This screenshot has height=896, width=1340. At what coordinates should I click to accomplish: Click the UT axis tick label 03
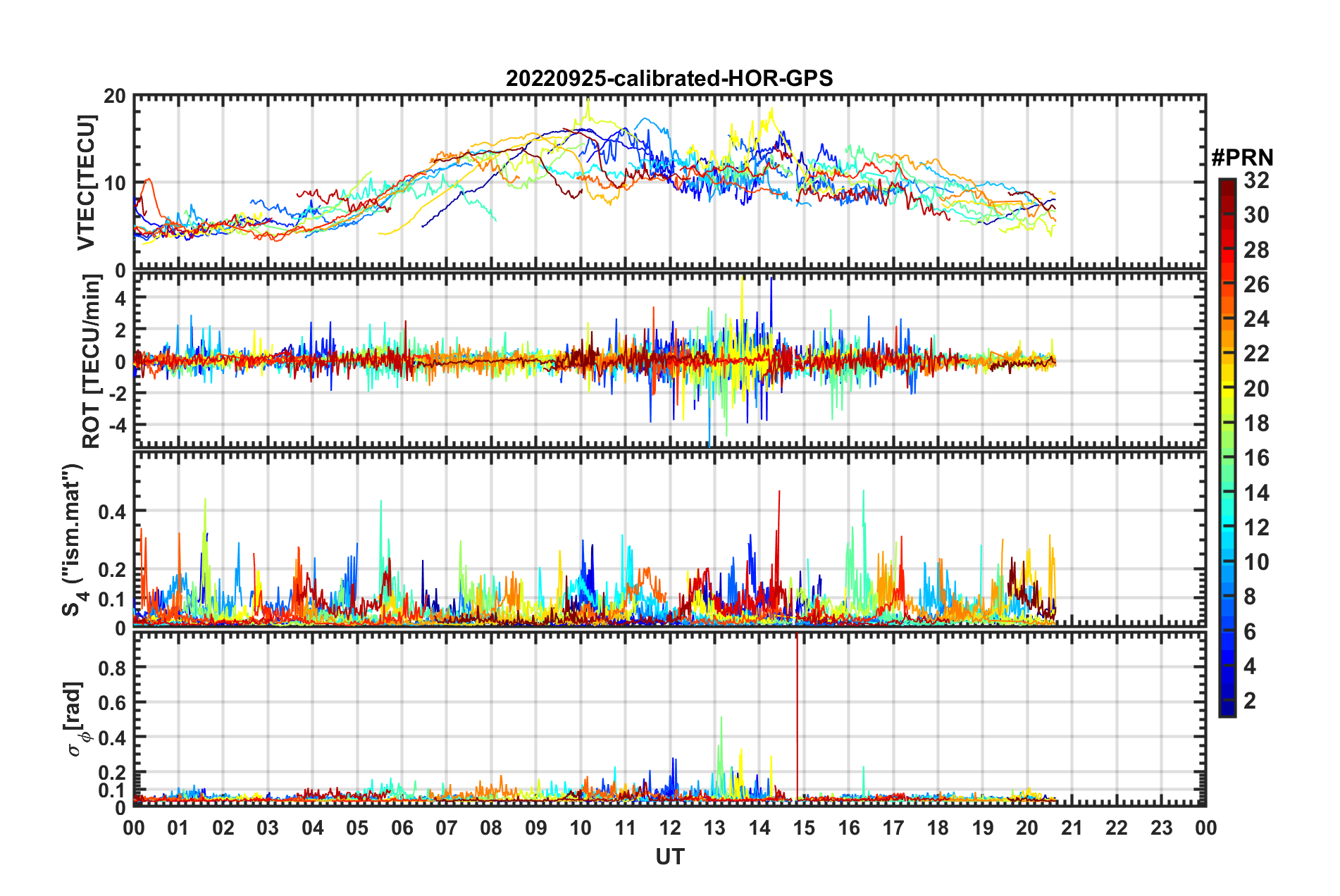[268, 828]
